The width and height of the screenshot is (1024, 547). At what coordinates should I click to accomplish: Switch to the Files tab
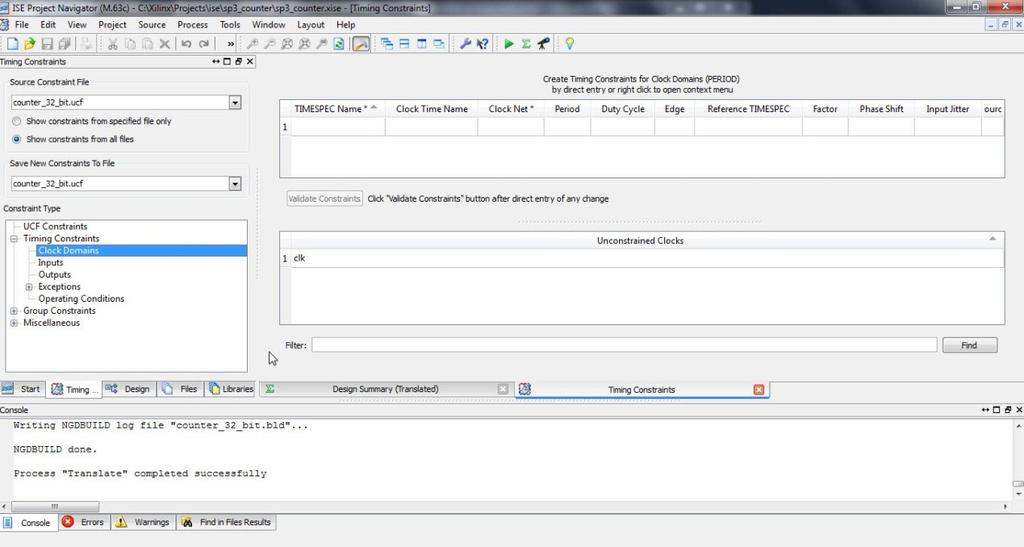tap(180, 389)
